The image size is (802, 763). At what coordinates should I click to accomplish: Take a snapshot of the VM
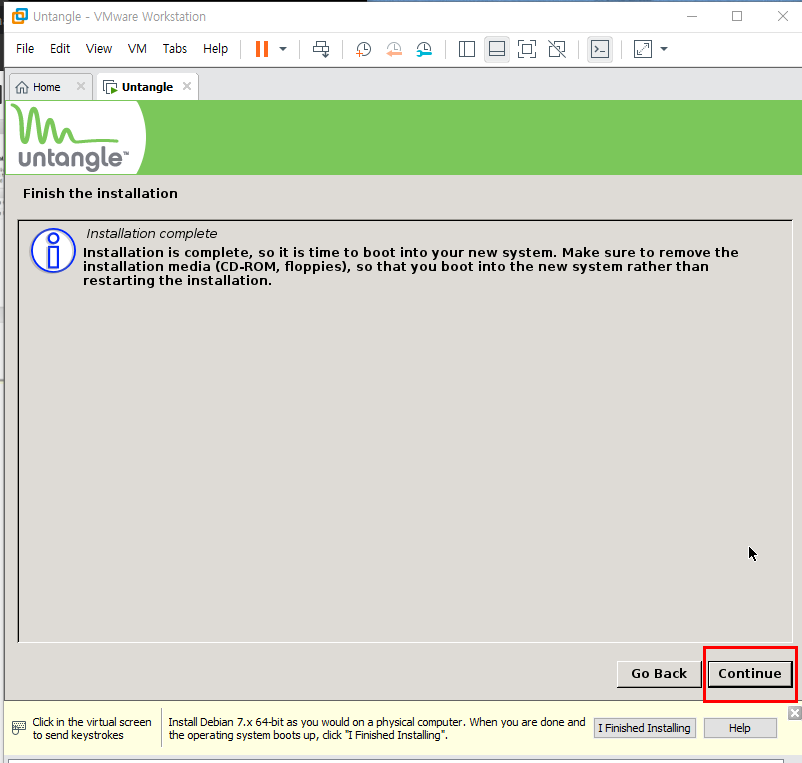click(x=363, y=49)
